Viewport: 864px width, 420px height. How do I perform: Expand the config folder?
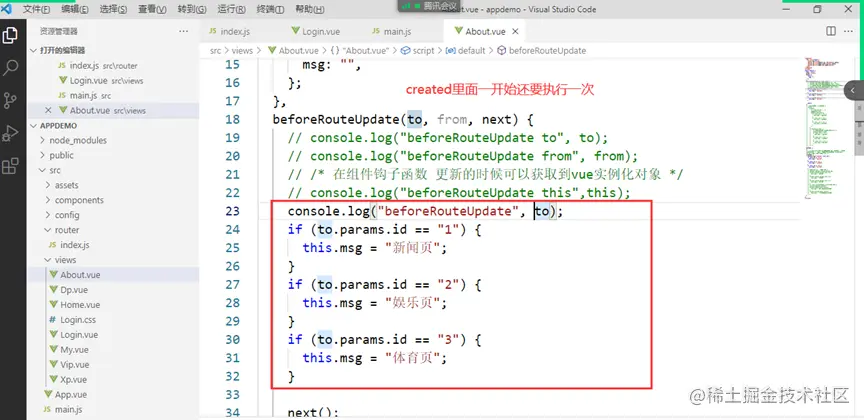click(67, 215)
